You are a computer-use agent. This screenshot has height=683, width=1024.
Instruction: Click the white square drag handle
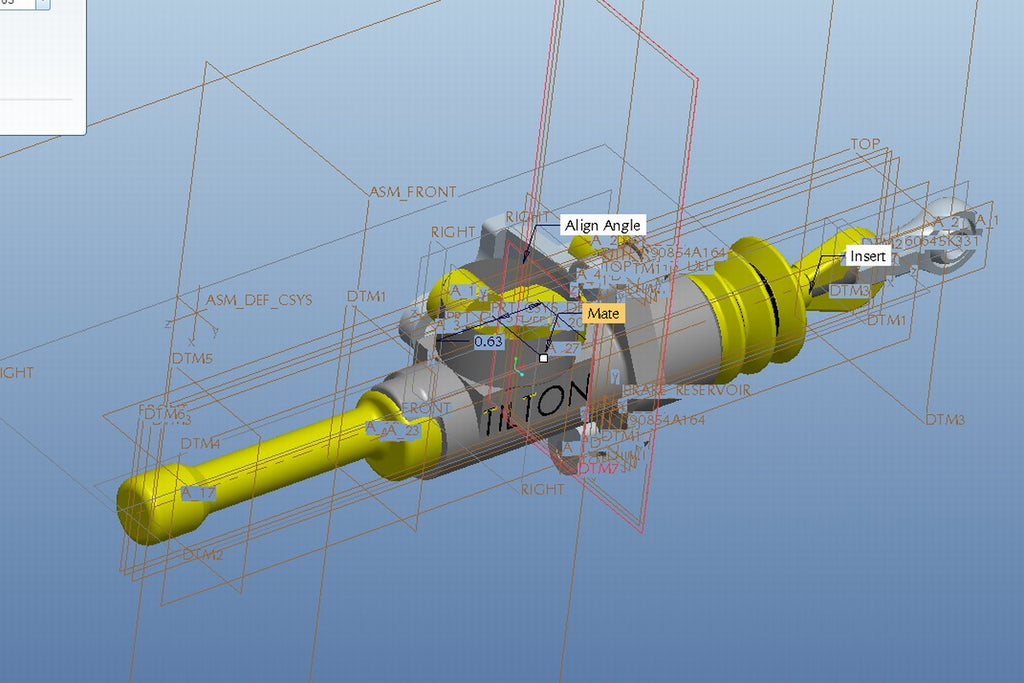(543, 357)
